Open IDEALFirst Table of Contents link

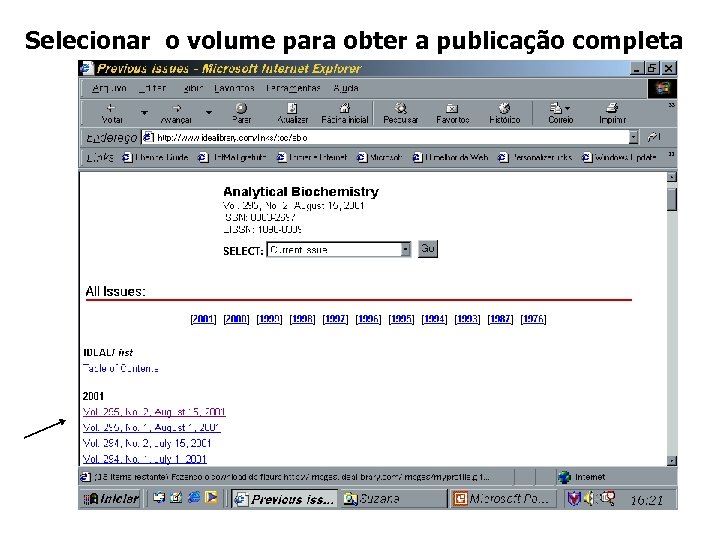121,368
